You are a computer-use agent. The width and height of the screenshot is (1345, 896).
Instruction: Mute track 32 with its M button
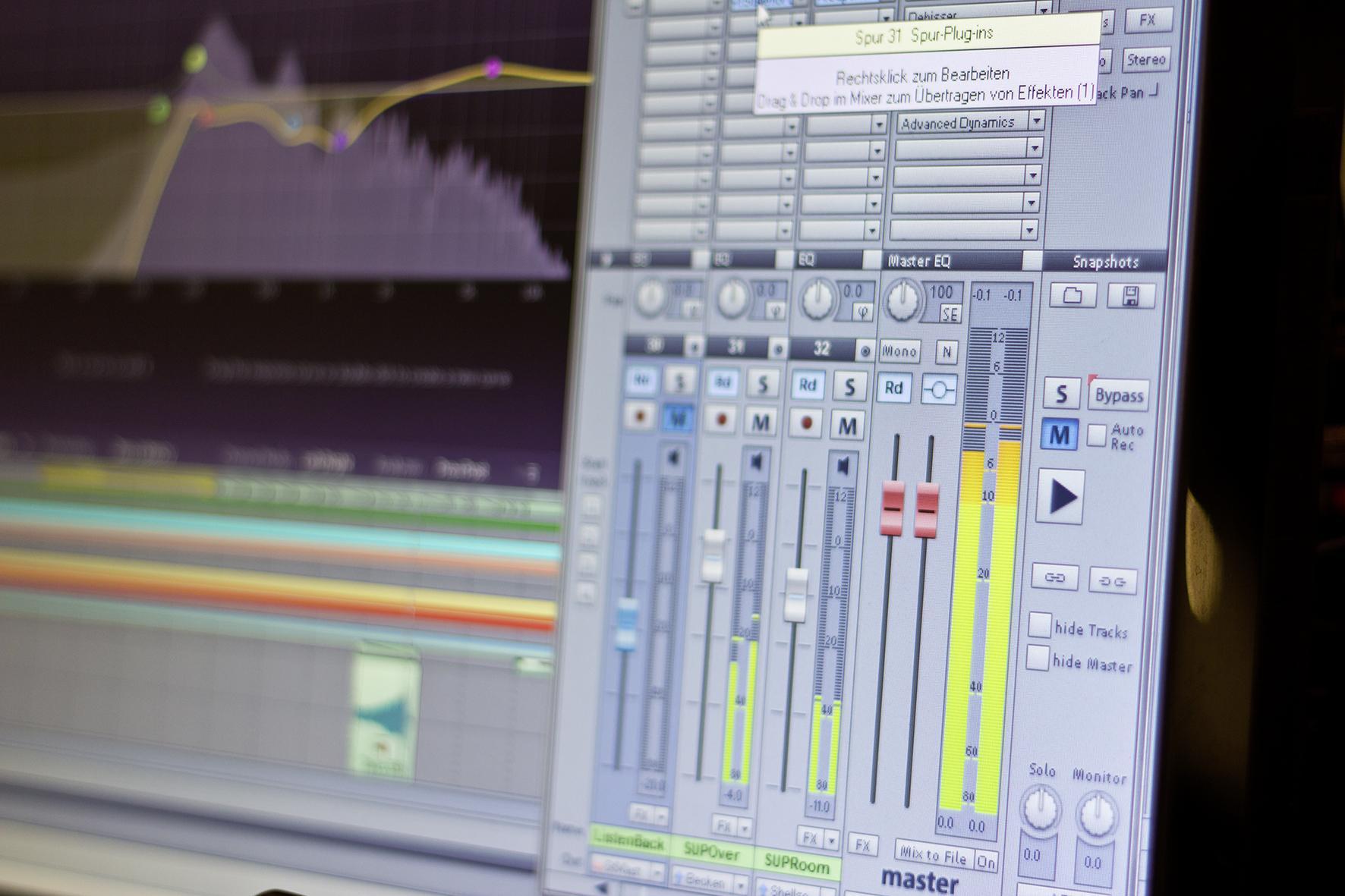click(x=848, y=426)
